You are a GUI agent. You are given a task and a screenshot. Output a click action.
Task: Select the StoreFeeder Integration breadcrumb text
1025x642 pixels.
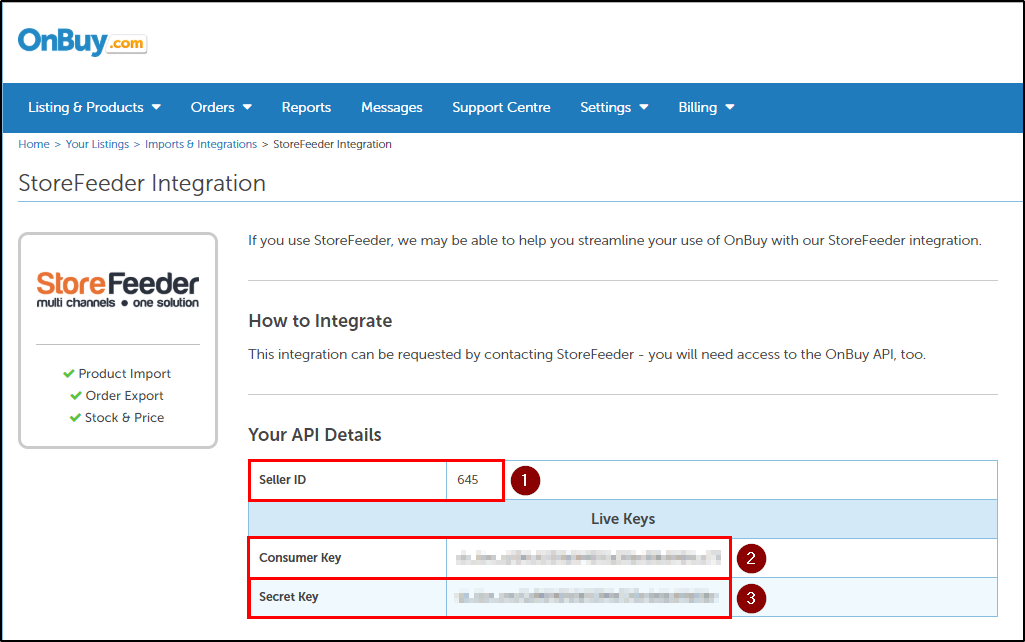pyautogui.click(x=332, y=144)
